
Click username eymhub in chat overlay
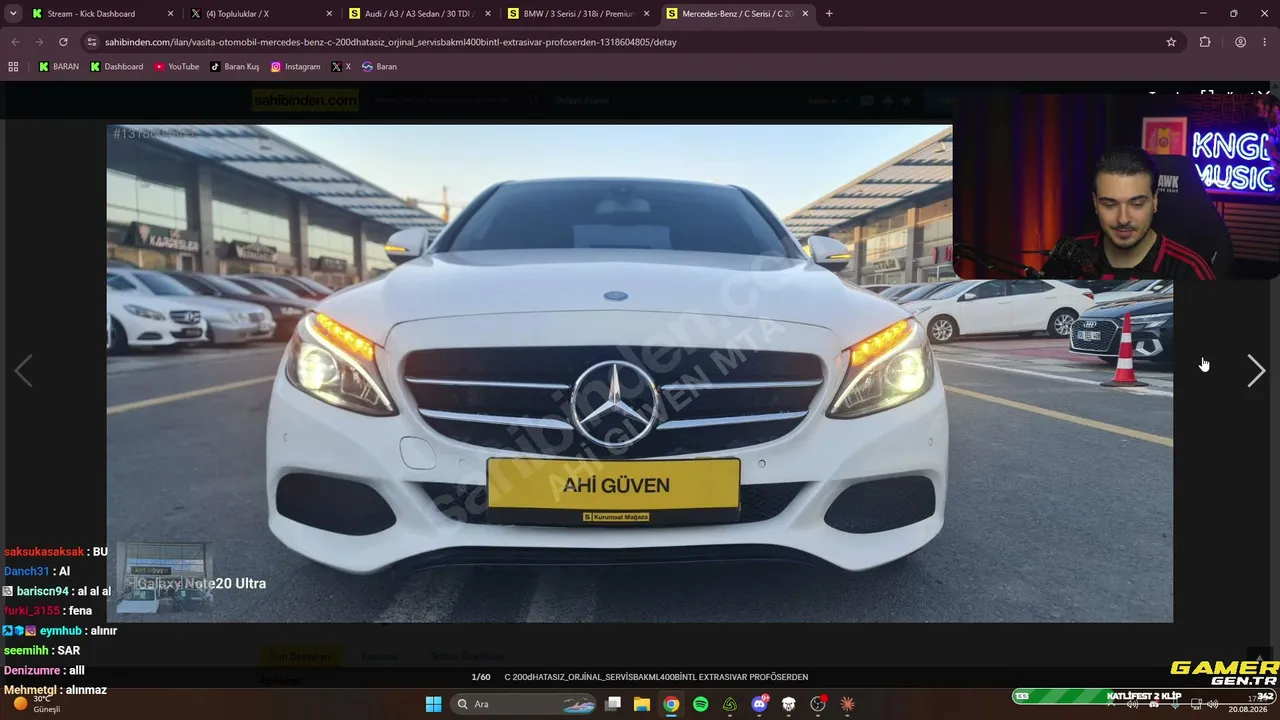[60, 631]
